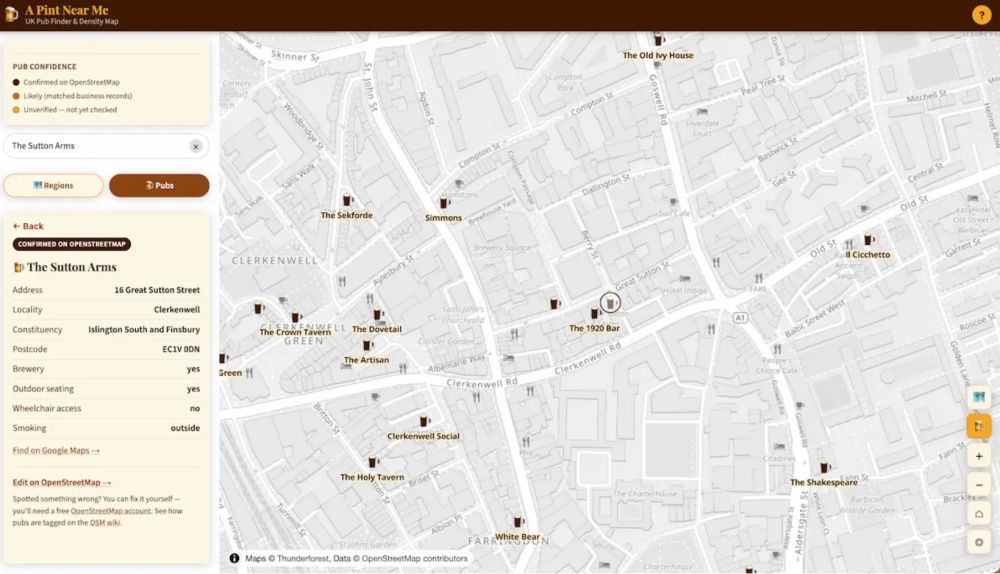Reset map to home view
This screenshot has height=574, width=1000.
[x=978, y=514]
